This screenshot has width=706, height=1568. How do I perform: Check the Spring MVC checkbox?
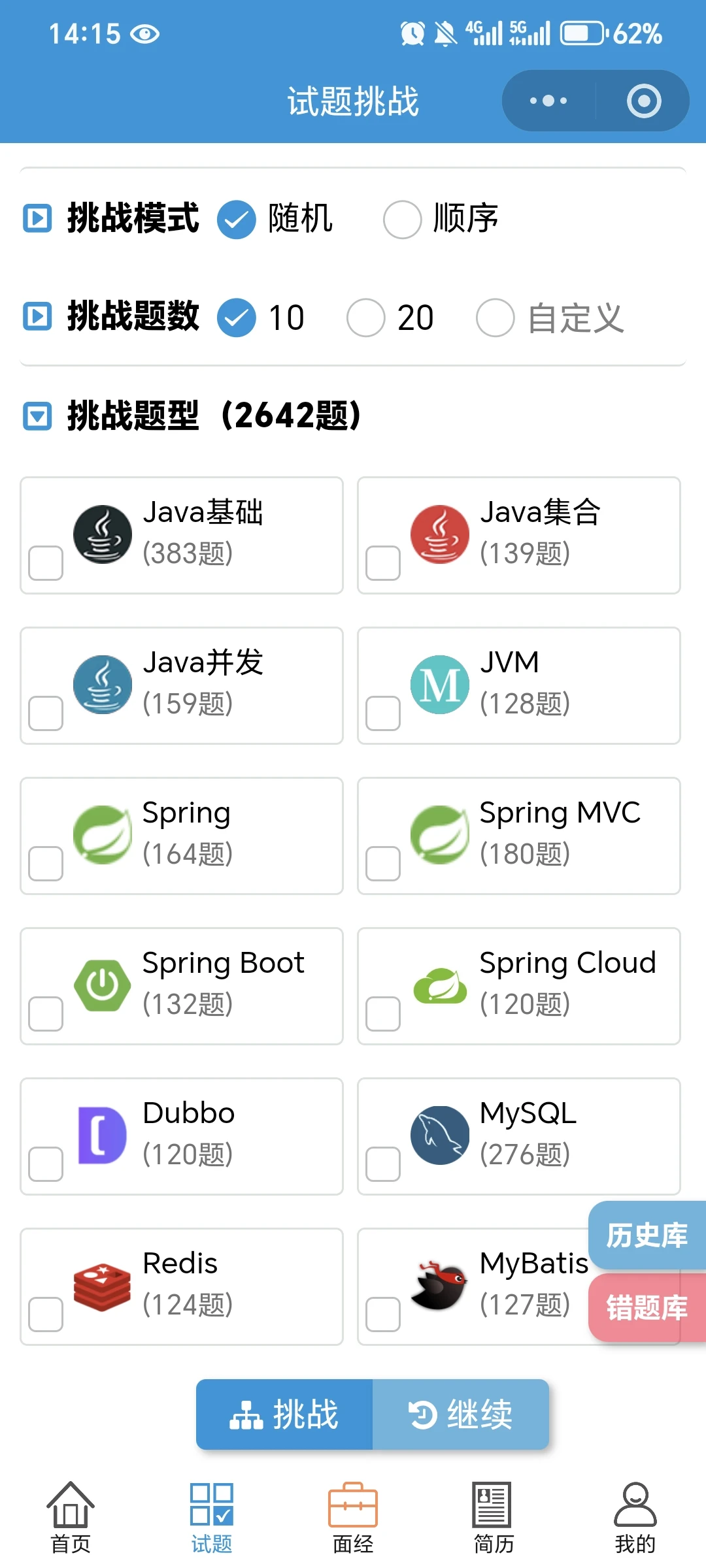383,864
